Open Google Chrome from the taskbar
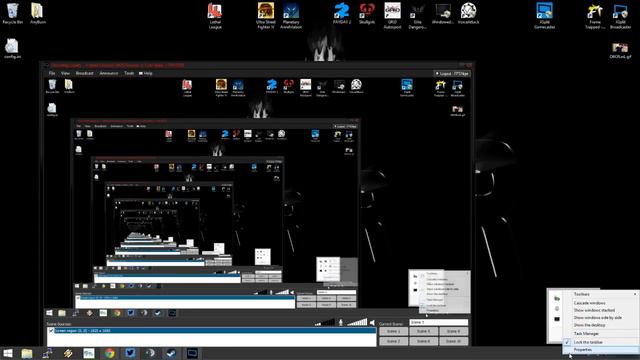This screenshot has width=640, height=360. [x=109, y=353]
